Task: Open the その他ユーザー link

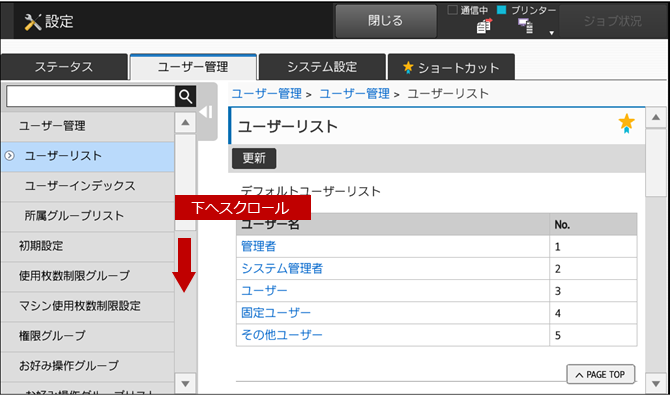Action: [282, 335]
